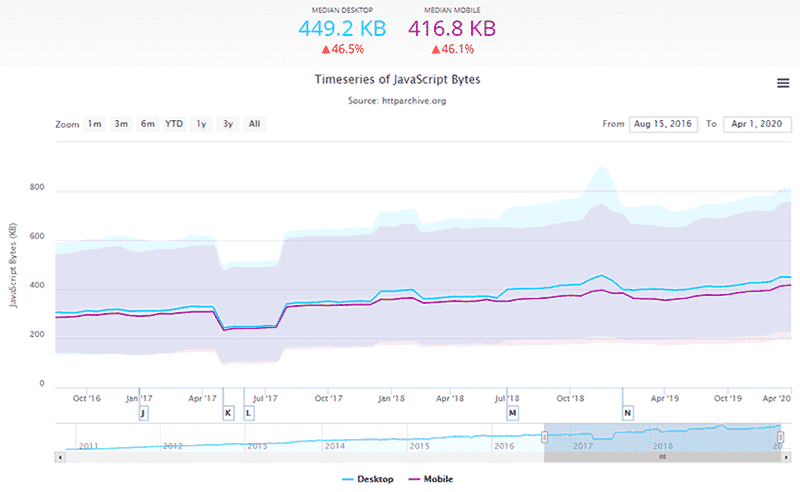Image resolution: width=800 pixels, height=492 pixels.
Task: Click the M annotation flag
Action: pos(512,412)
